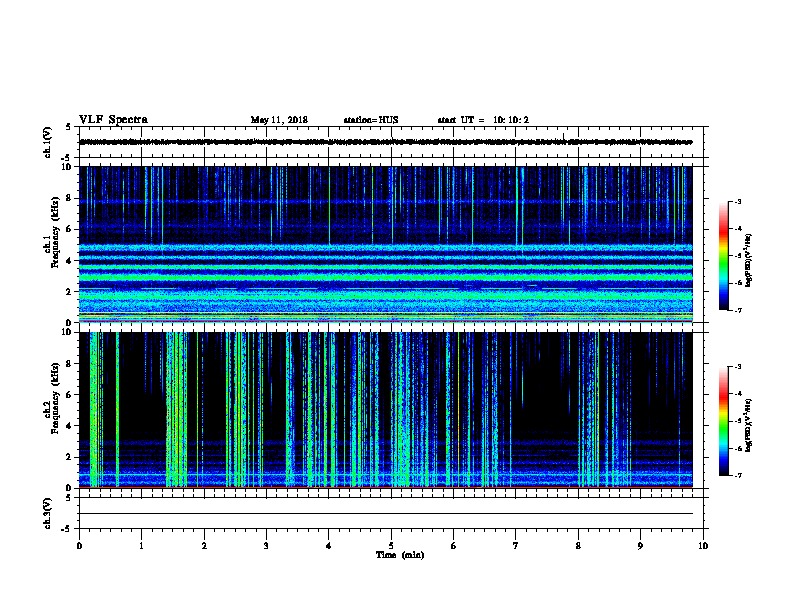Select the 'start UT = 10:10: 2' text
The height and width of the screenshot is (612, 792).
point(483,120)
